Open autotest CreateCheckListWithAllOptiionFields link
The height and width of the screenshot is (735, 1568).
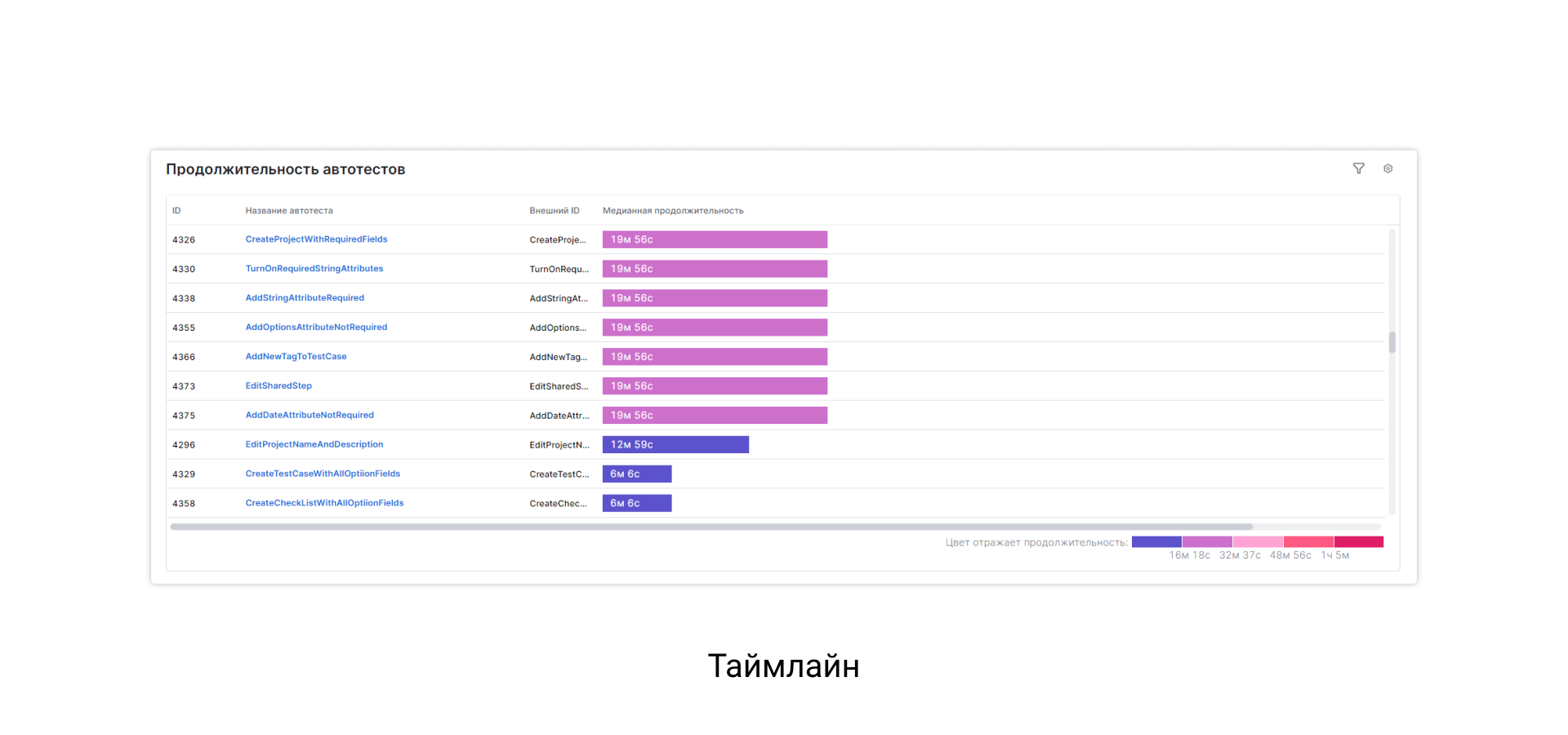324,503
